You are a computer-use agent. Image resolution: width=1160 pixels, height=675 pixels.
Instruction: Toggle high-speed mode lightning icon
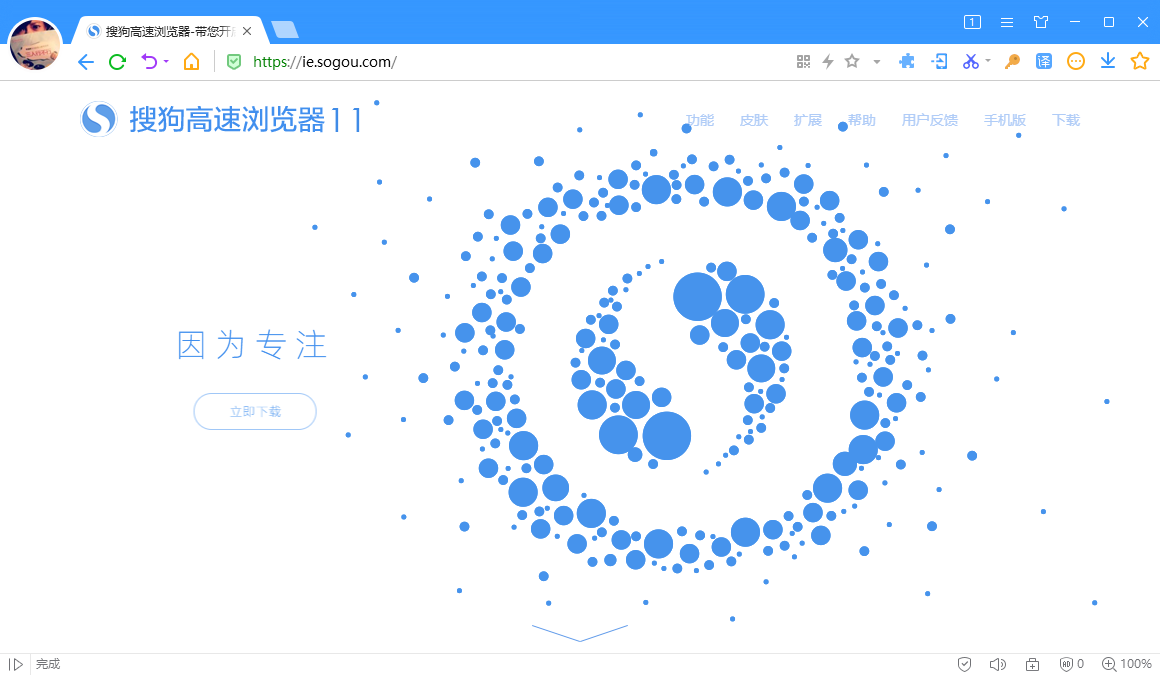[828, 62]
